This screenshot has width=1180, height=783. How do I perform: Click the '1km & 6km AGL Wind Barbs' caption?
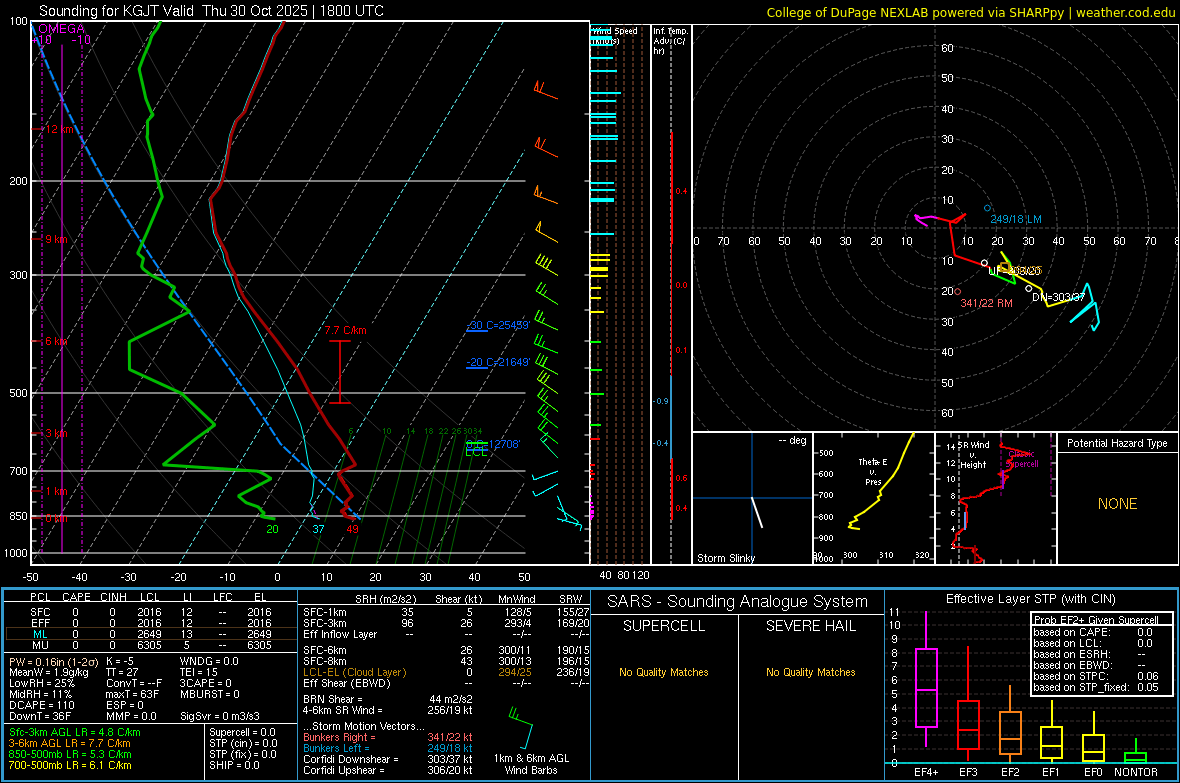(531, 764)
